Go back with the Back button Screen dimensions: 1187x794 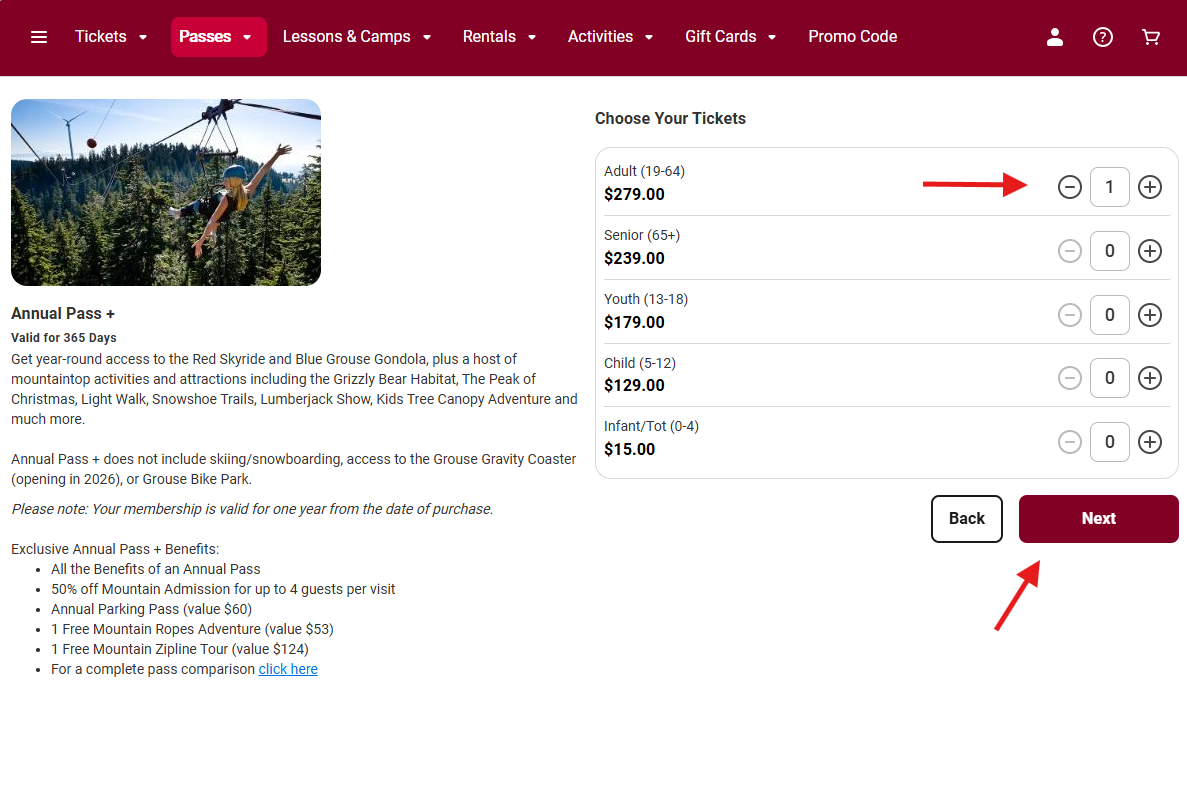[966, 518]
